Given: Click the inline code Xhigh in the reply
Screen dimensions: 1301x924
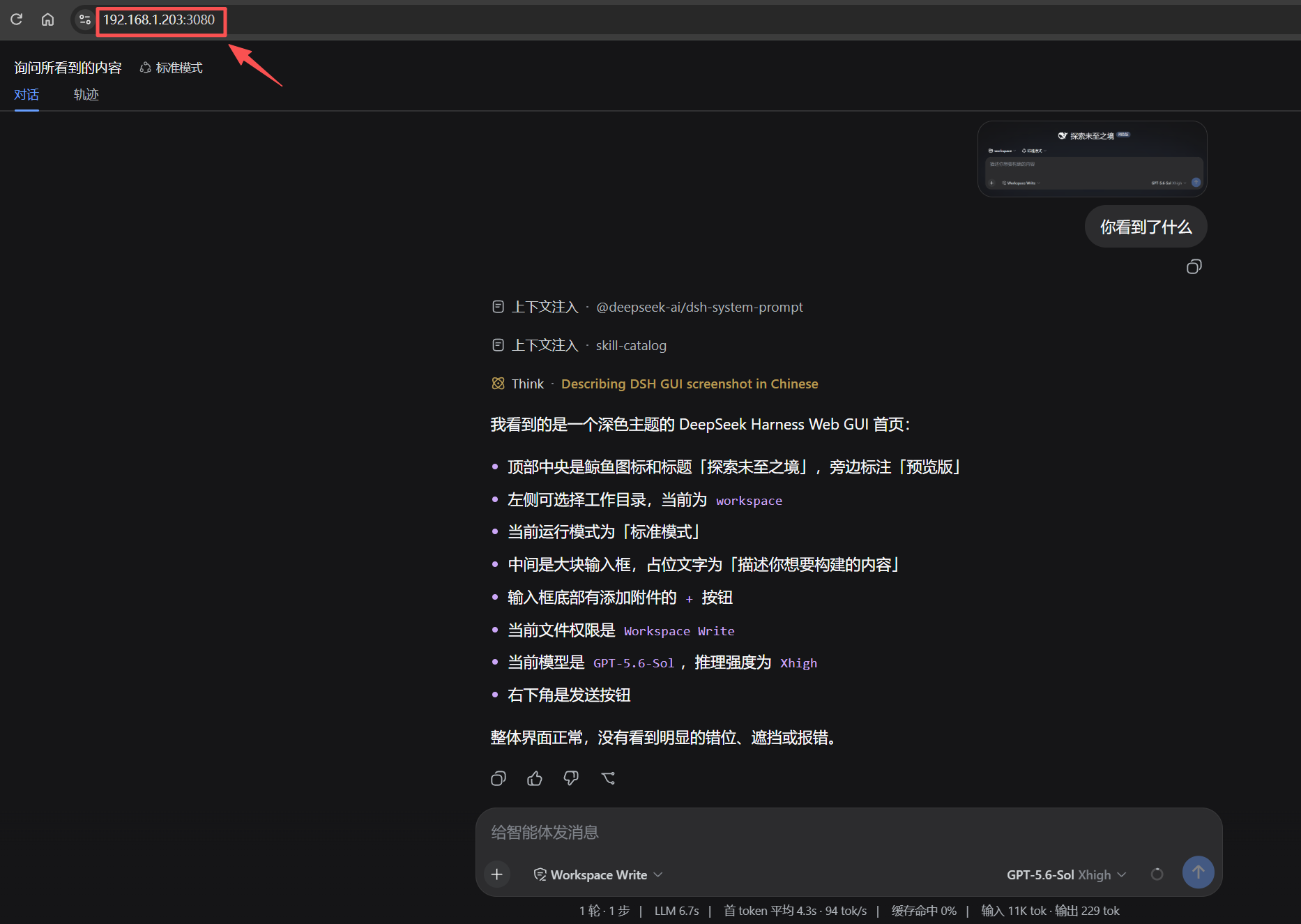Looking at the screenshot, I should click(x=798, y=663).
